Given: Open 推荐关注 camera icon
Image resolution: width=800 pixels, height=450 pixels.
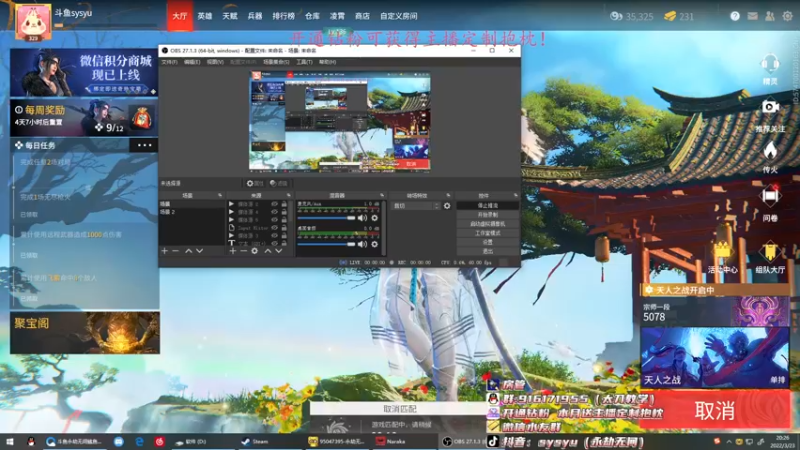Looking at the screenshot, I should pos(770,107).
